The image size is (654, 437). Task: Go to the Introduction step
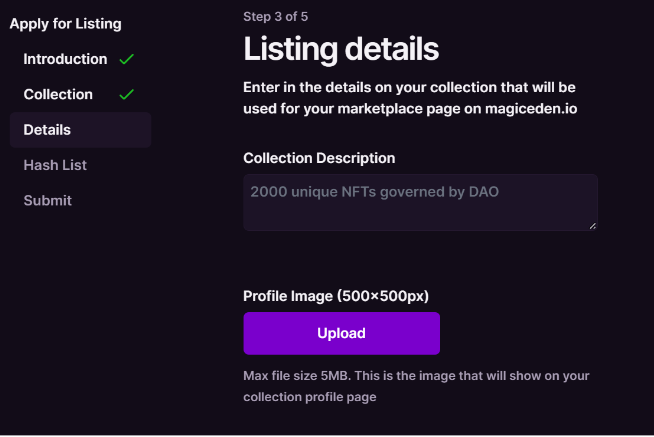(x=65, y=59)
